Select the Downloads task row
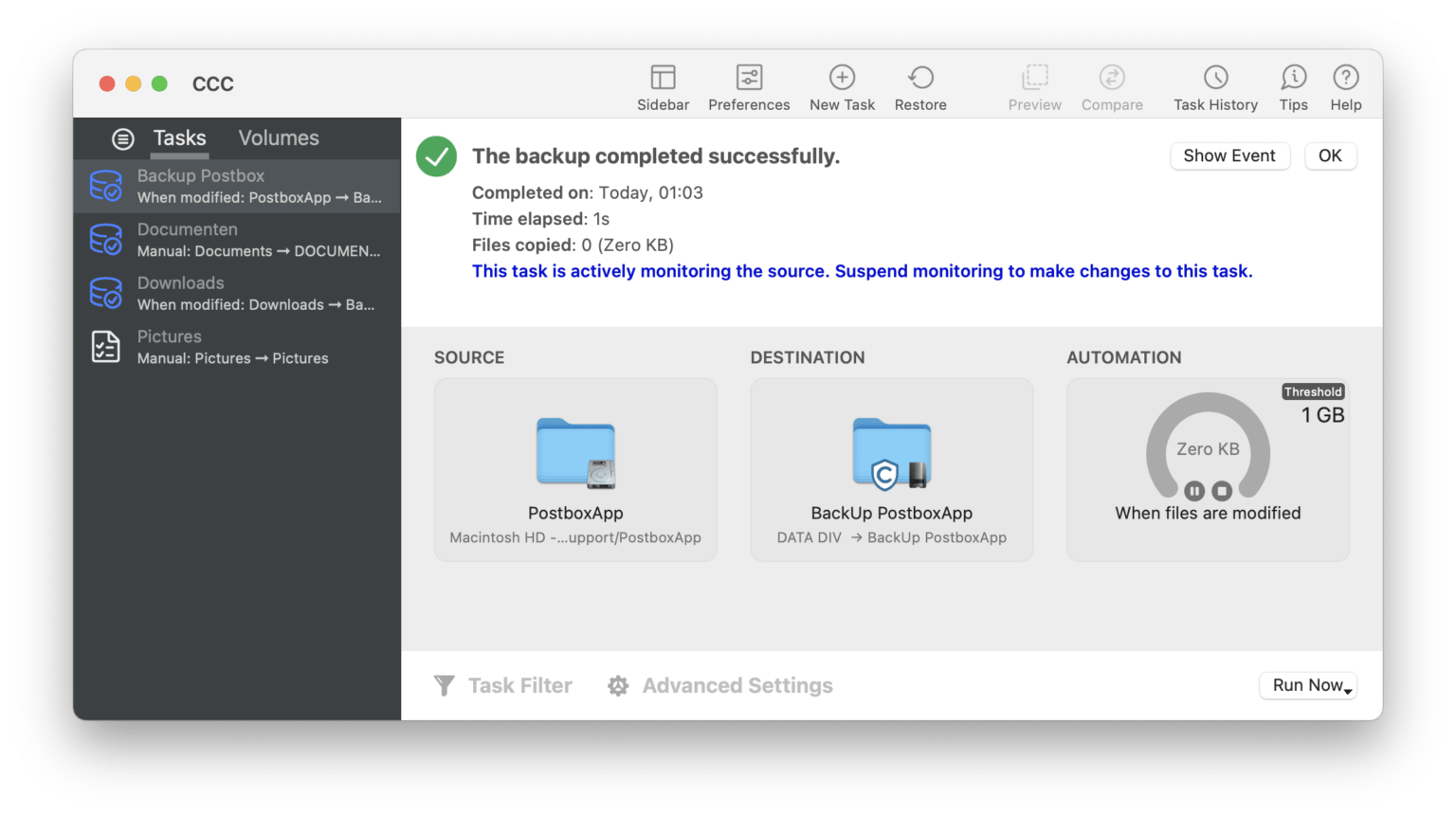The image size is (1456, 817). click(x=237, y=293)
